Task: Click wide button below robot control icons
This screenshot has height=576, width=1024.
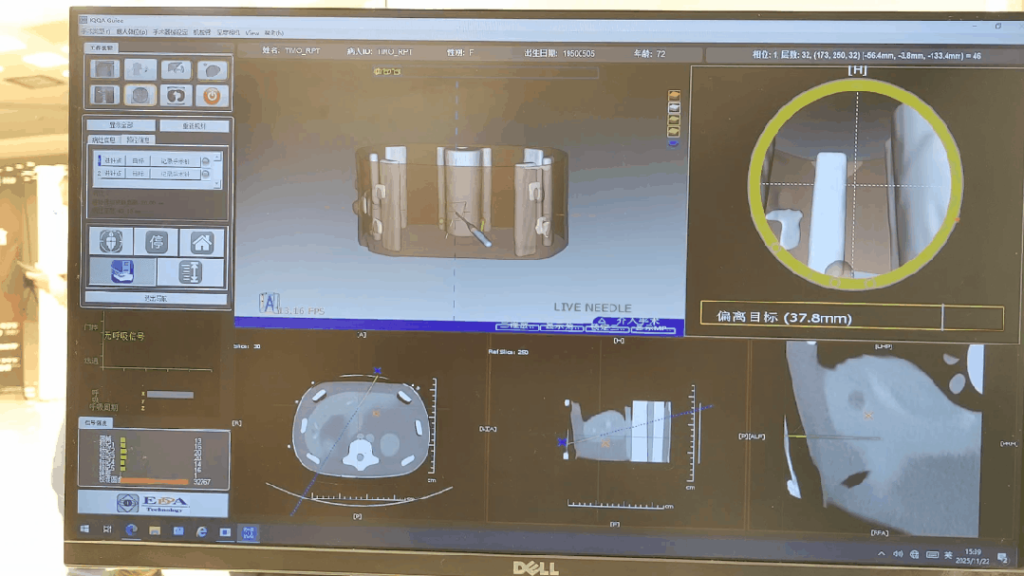Action: (x=156, y=298)
